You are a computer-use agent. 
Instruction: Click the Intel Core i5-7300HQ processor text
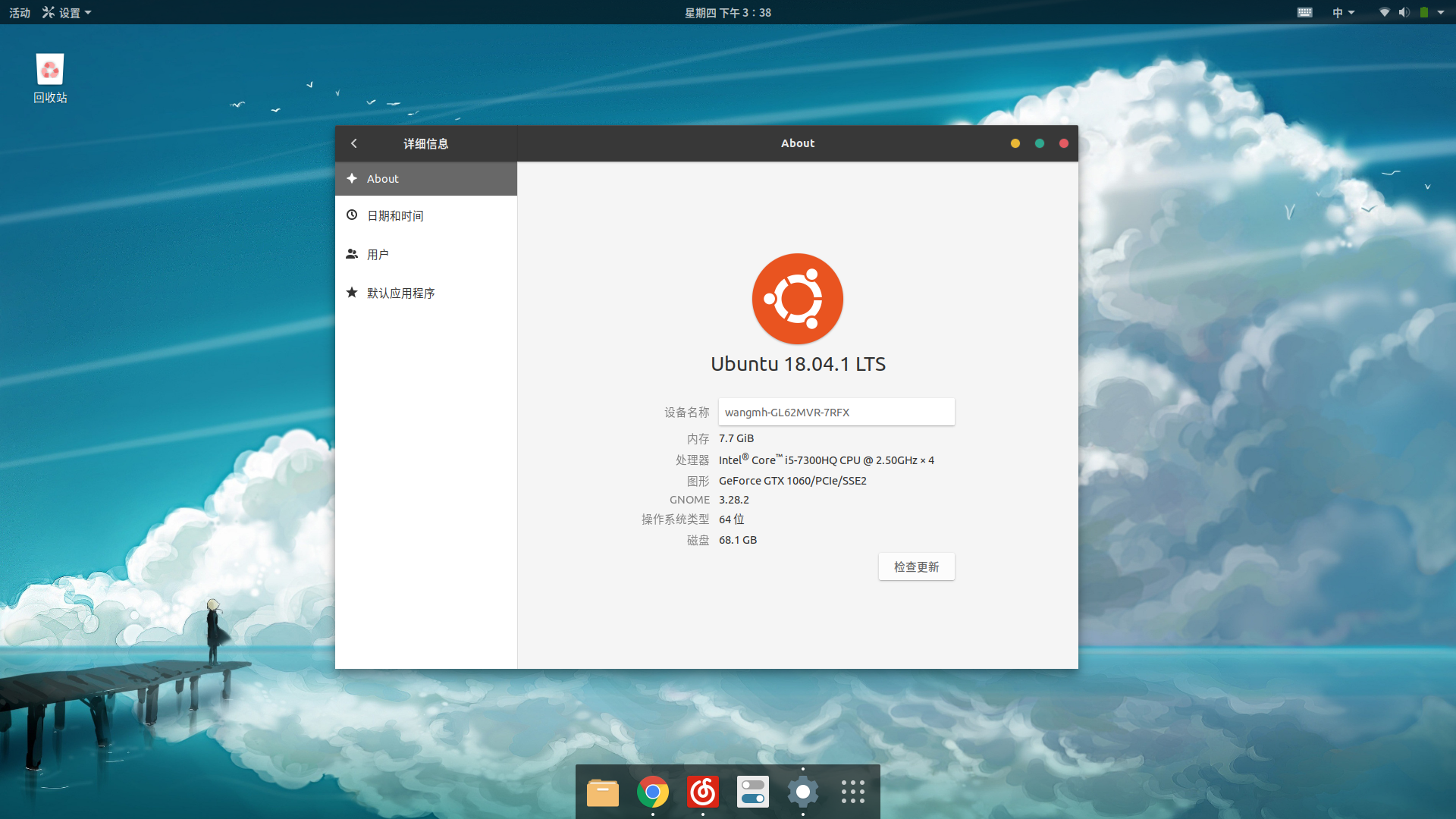coord(827,460)
